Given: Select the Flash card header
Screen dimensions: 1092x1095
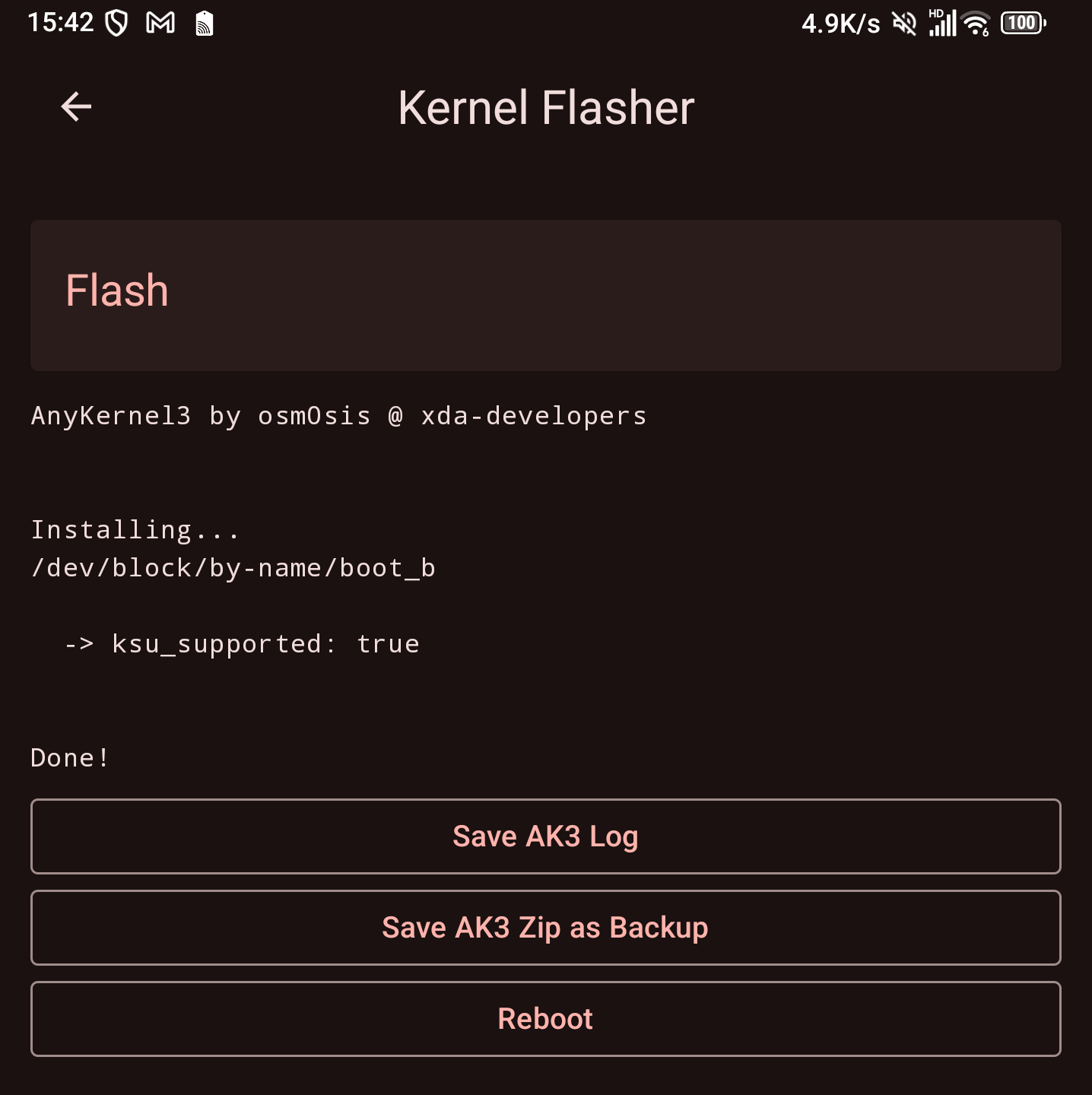Looking at the screenshot, I should pos(545,295).
